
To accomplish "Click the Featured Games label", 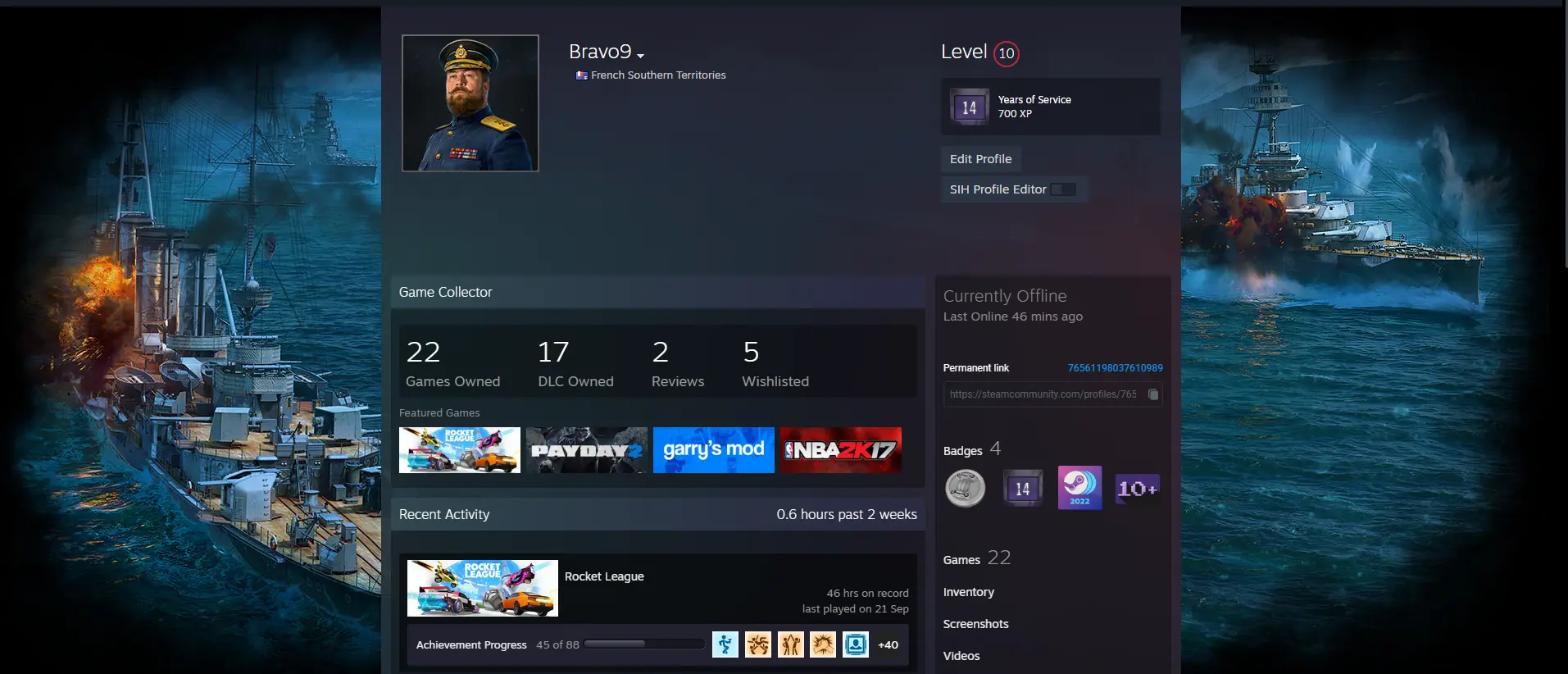I will point(439,413).
